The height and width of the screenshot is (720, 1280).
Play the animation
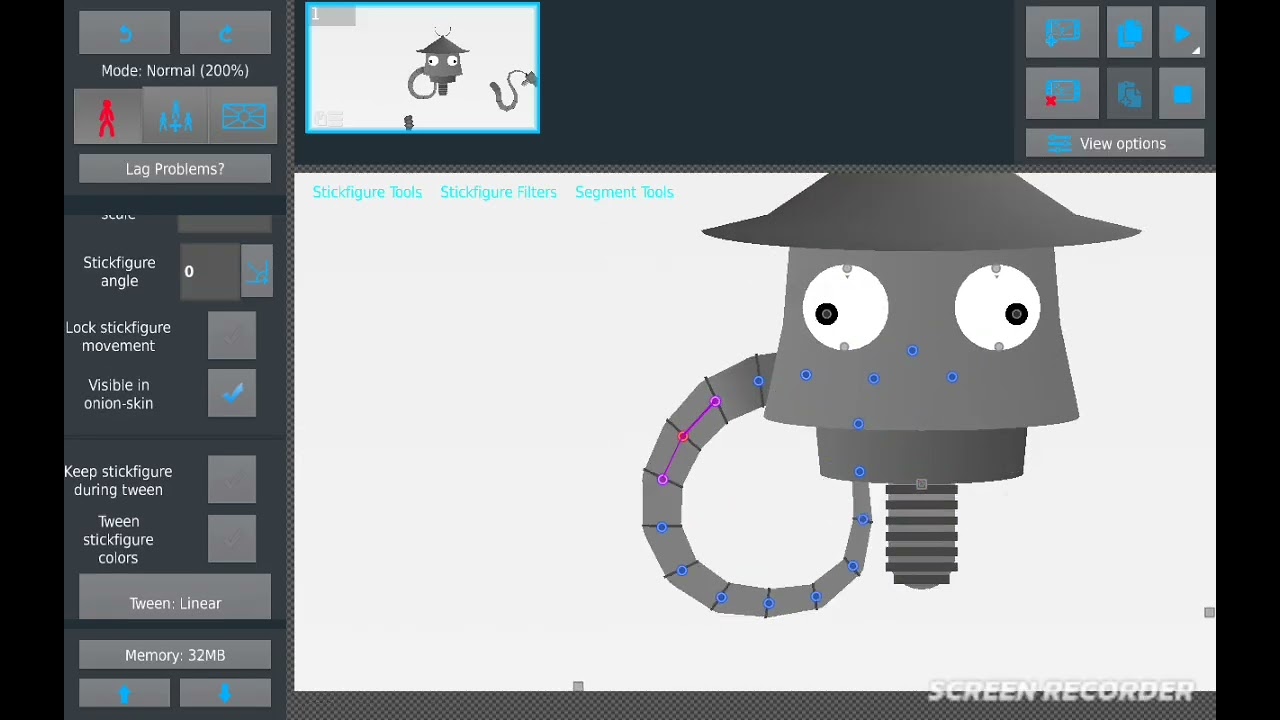click(1182, 33)
